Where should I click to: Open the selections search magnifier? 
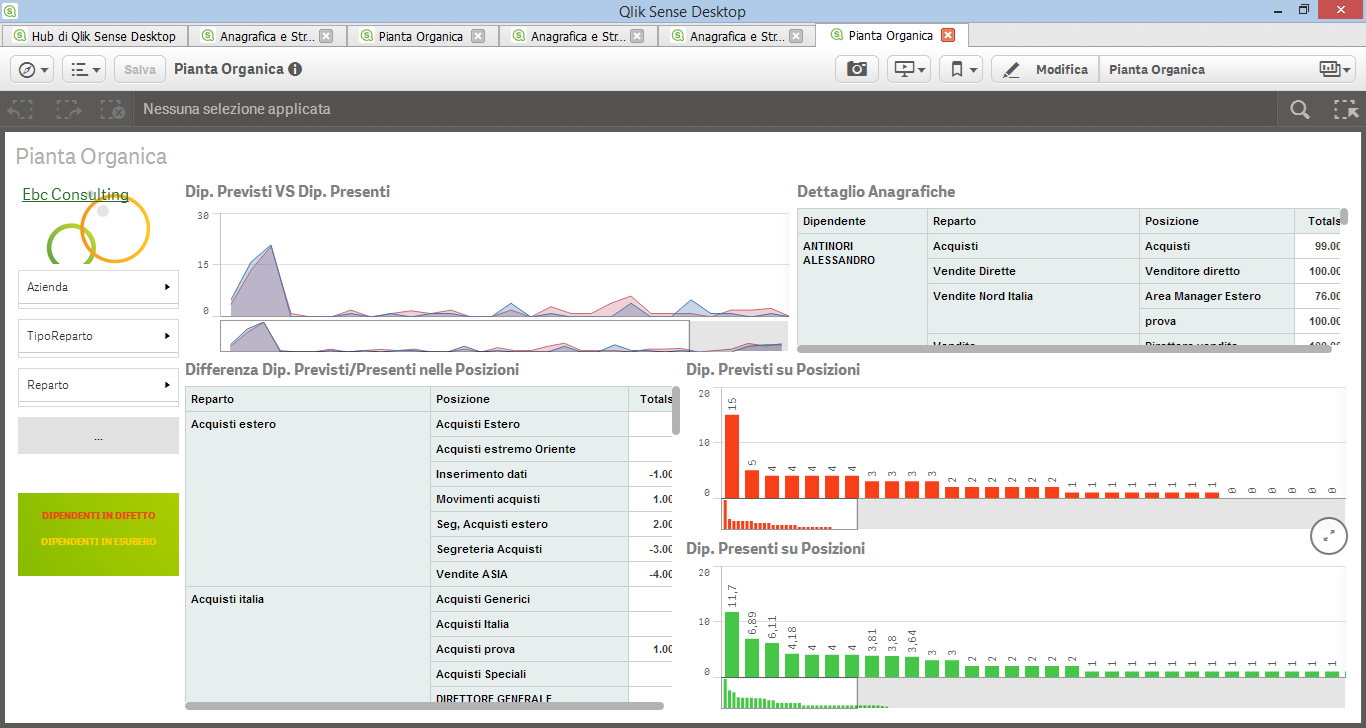pos(1299,110)
